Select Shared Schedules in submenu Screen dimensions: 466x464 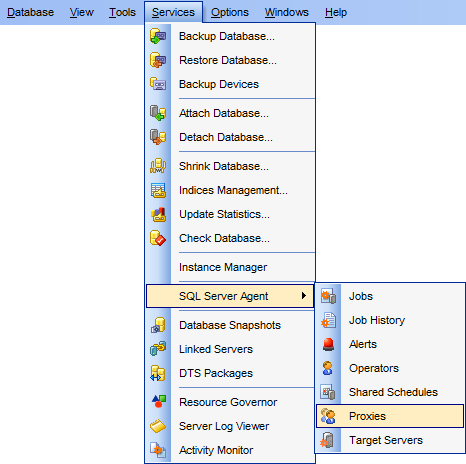[390, 392]
